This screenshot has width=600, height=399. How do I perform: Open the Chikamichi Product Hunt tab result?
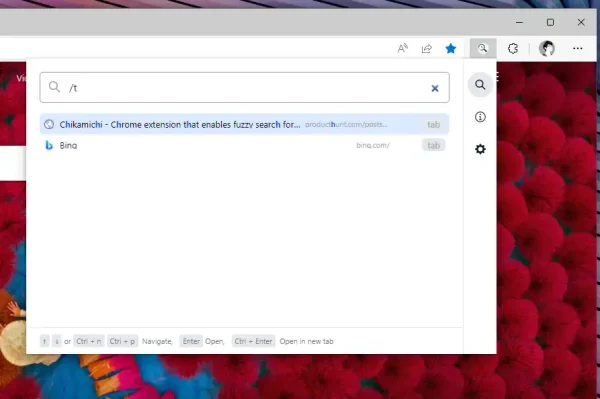(x=244, y=124)
